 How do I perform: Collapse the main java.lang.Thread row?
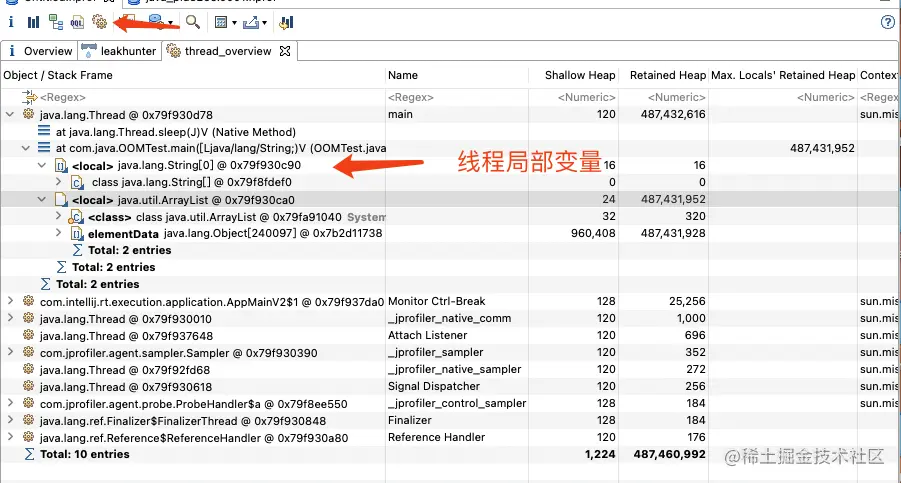pyautogui.click(x=10, y=114)
